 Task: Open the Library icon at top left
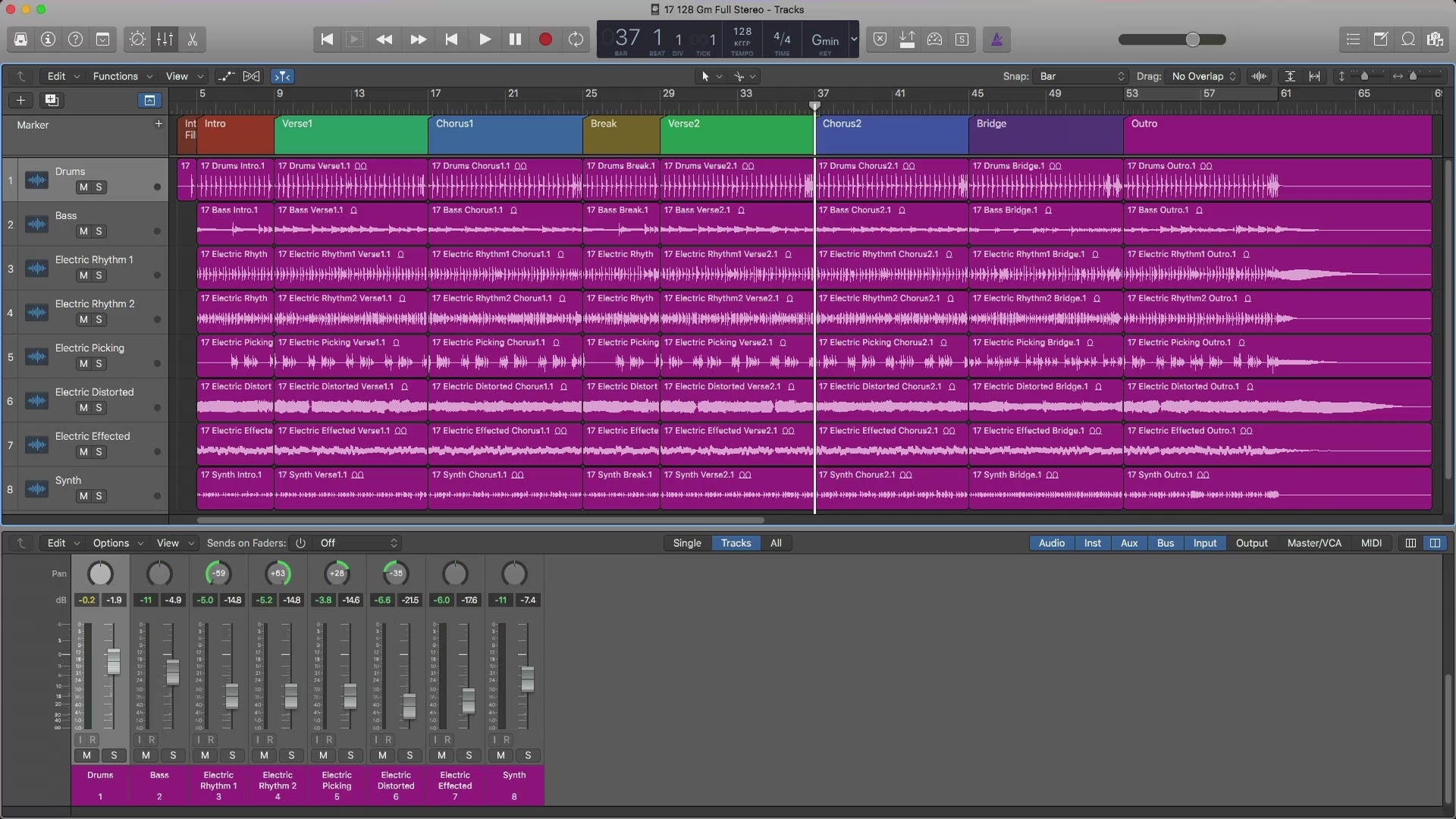tap(20, 39)
